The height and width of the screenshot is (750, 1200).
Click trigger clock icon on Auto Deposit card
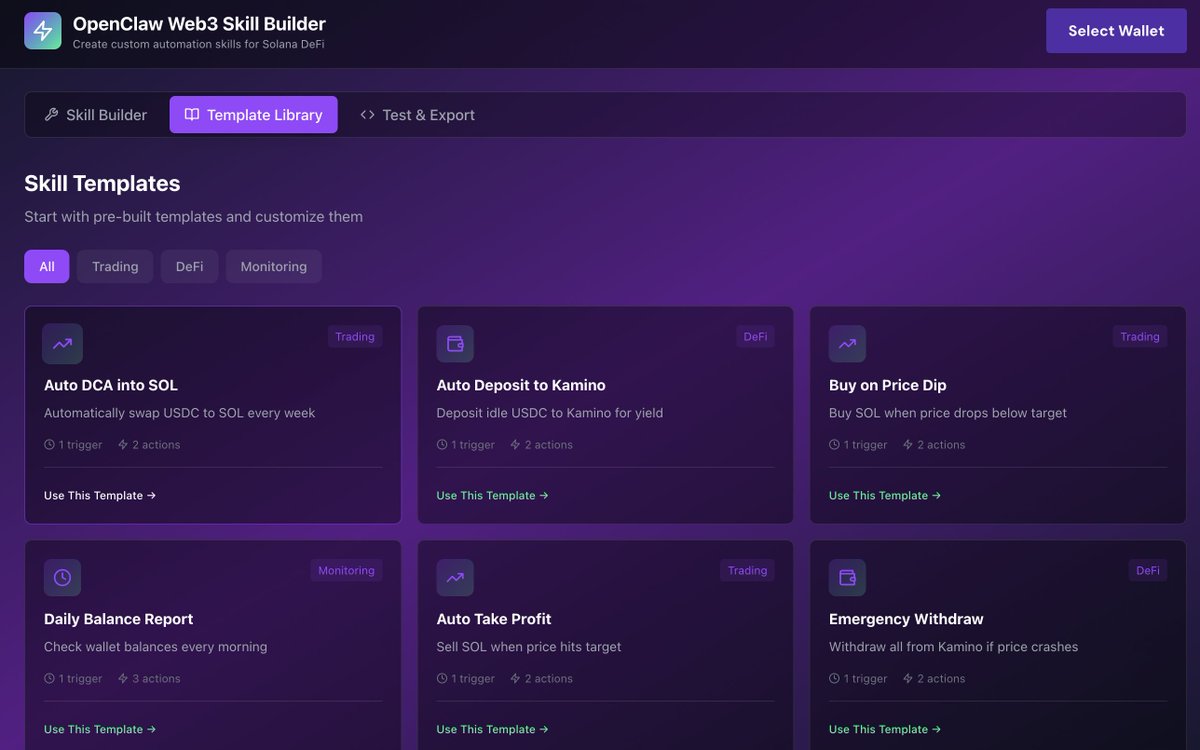tap(442, 445)
